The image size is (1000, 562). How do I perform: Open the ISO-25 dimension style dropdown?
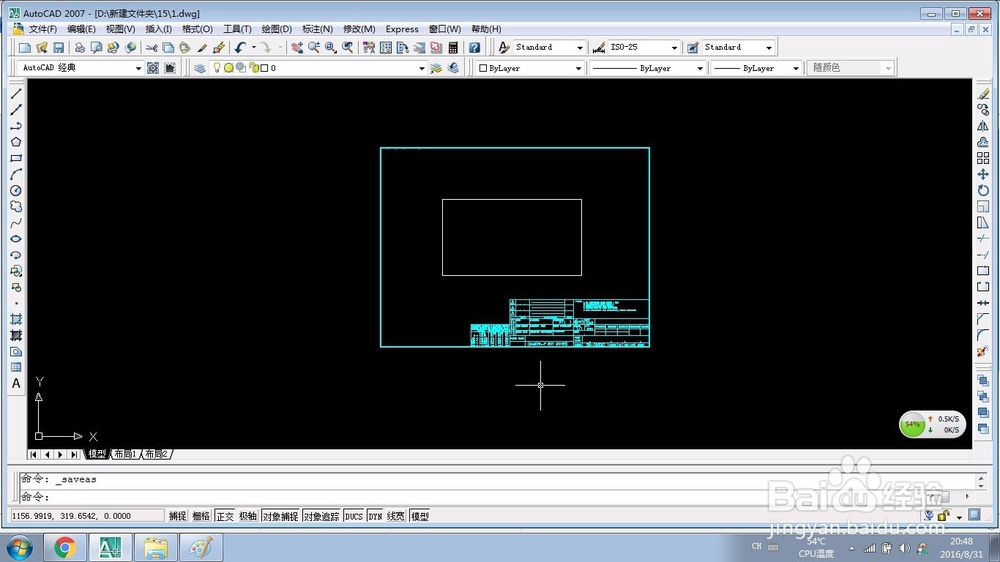(674, 48)
